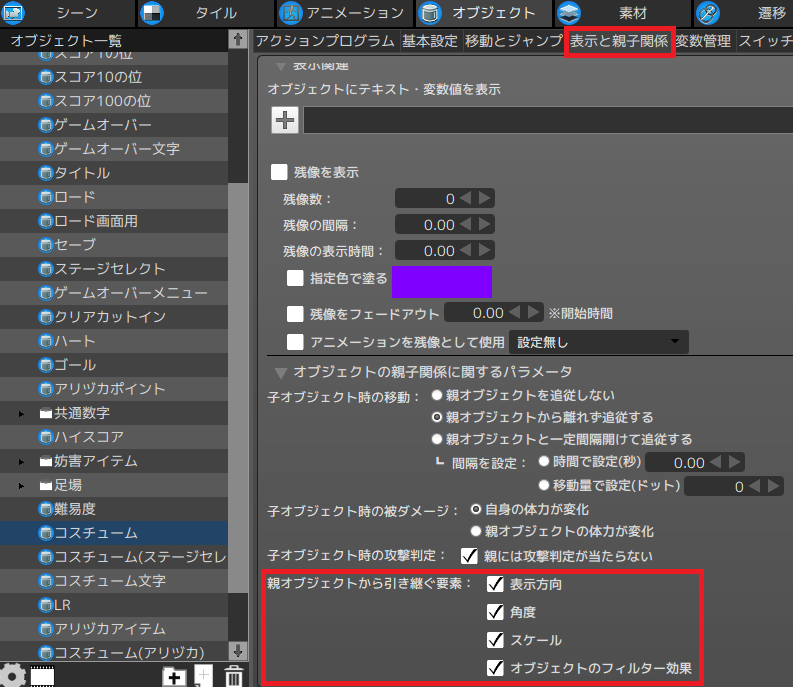
Task: Choose 親オブジェクトの体力が変化 for damage
Action: tap(476, 531)
